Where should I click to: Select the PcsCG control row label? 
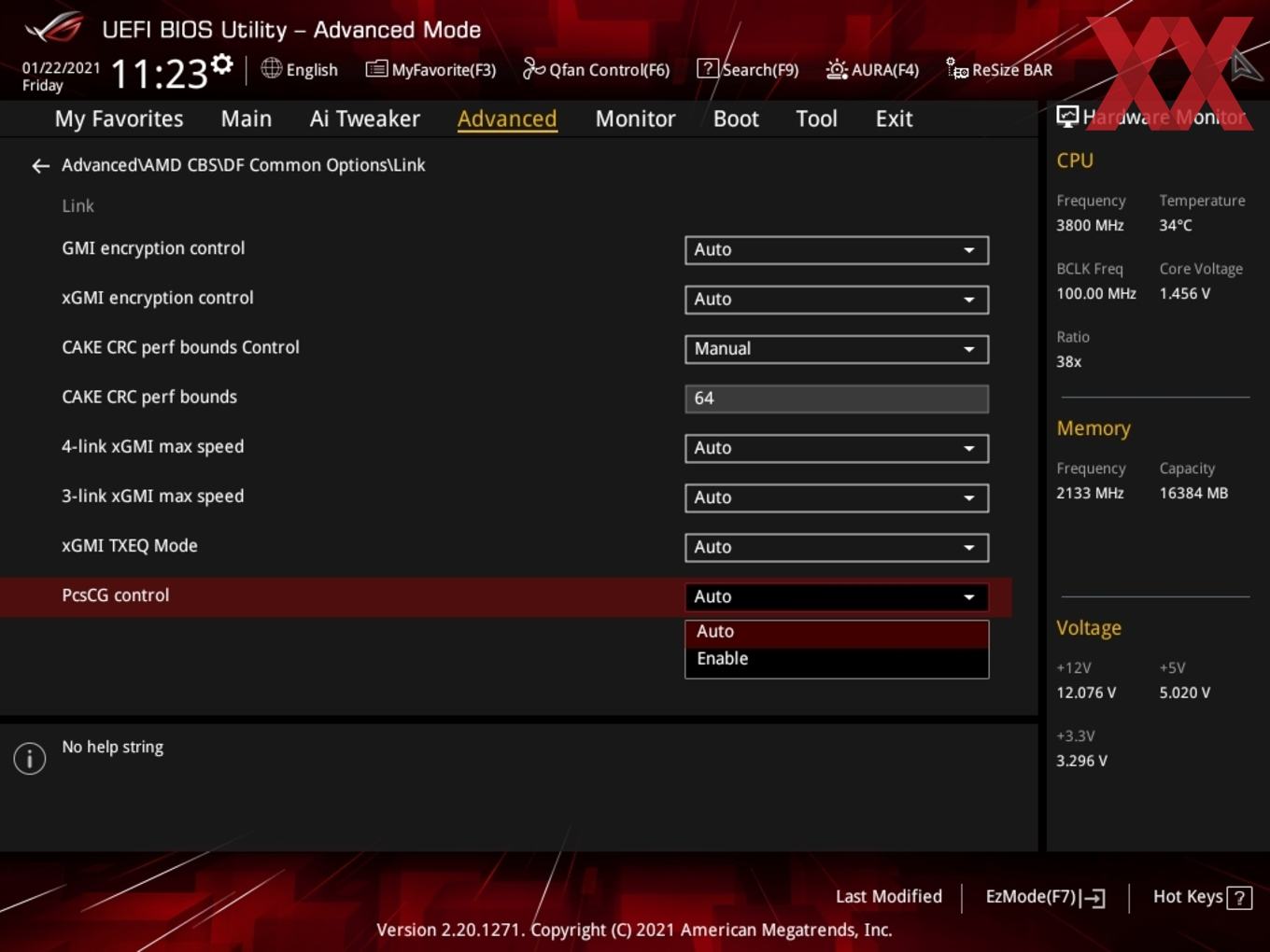pos(116,595)
